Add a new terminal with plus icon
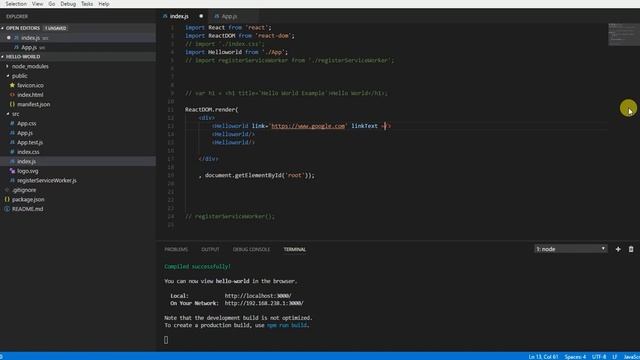 pos(618,249)
